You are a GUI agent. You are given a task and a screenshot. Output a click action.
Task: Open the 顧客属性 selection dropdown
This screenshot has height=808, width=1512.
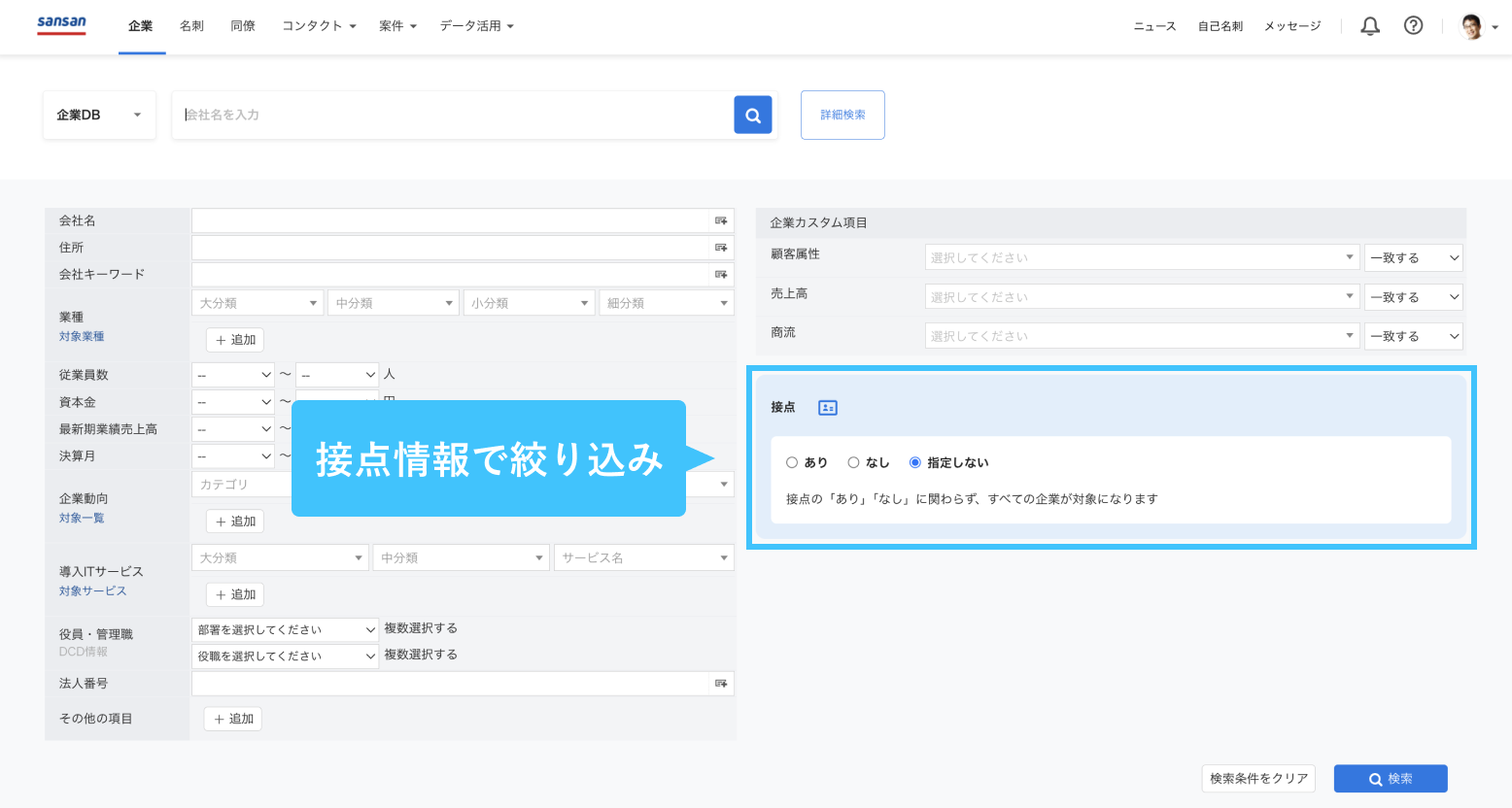point(1142,257)
